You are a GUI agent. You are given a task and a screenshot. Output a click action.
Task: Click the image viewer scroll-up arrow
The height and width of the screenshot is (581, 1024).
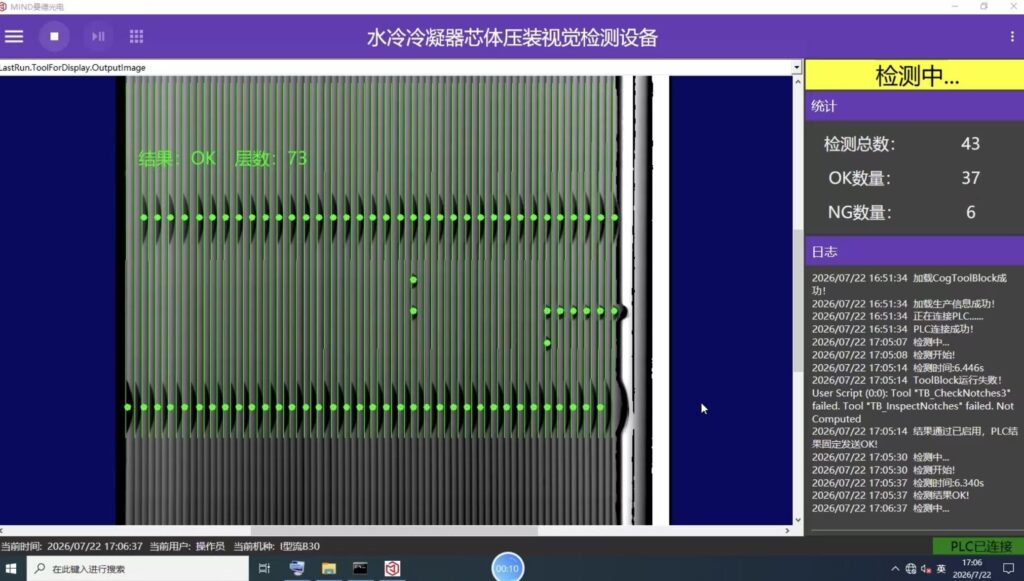(x=797, y=82)
